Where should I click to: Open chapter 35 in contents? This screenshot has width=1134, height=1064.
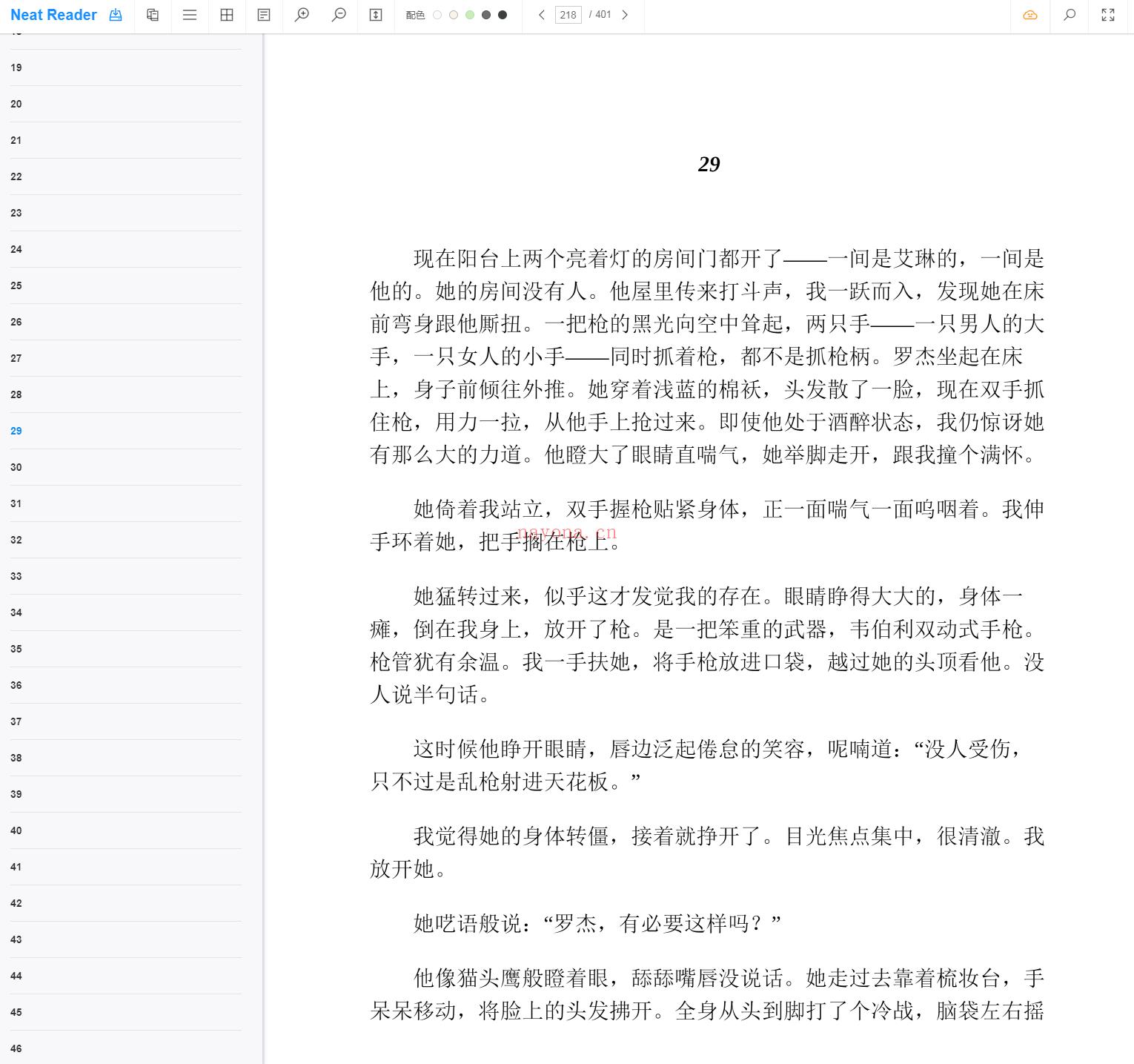(126, 649)
